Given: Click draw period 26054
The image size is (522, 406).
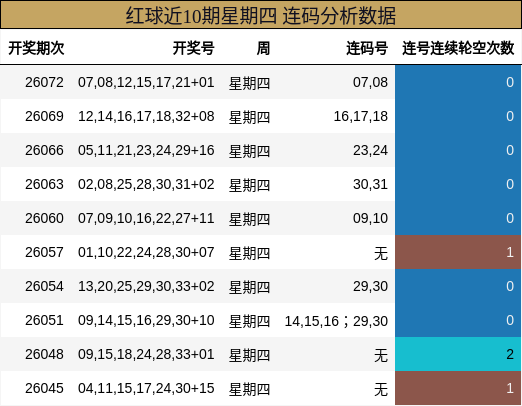Looking at the screenshot, I should pos(44,286).
